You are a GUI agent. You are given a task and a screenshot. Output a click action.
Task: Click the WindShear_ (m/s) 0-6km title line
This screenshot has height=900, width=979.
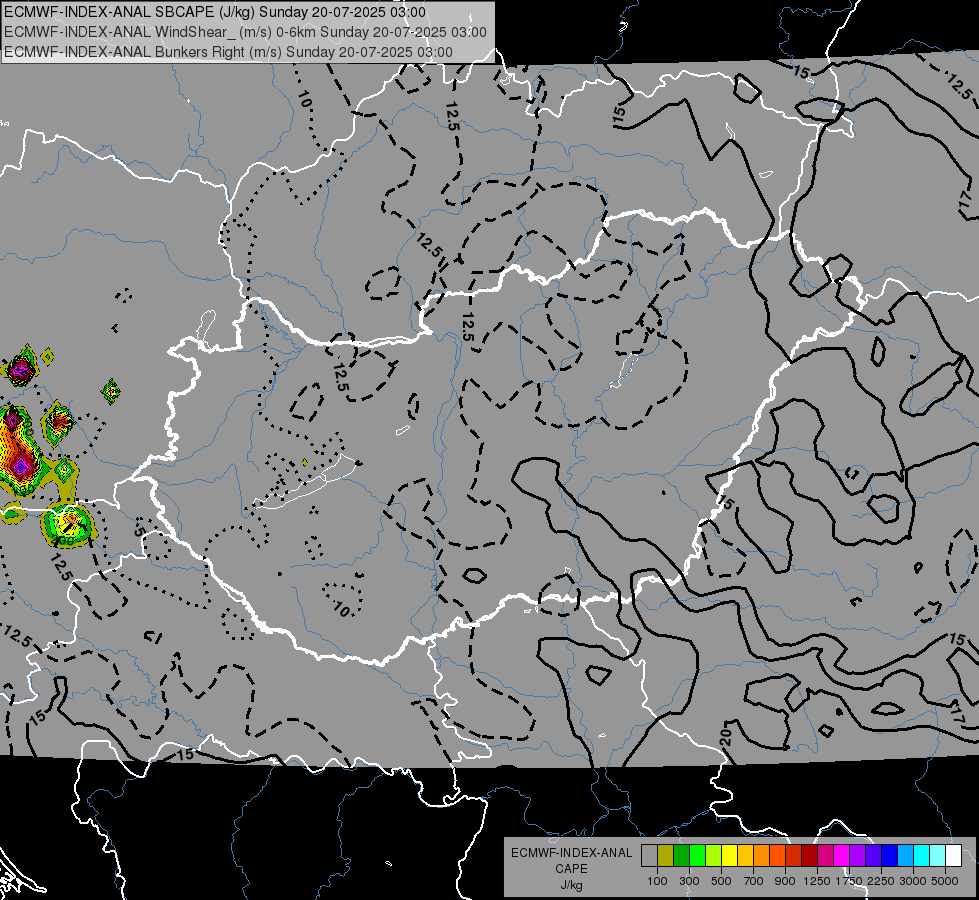coord(245,32)
